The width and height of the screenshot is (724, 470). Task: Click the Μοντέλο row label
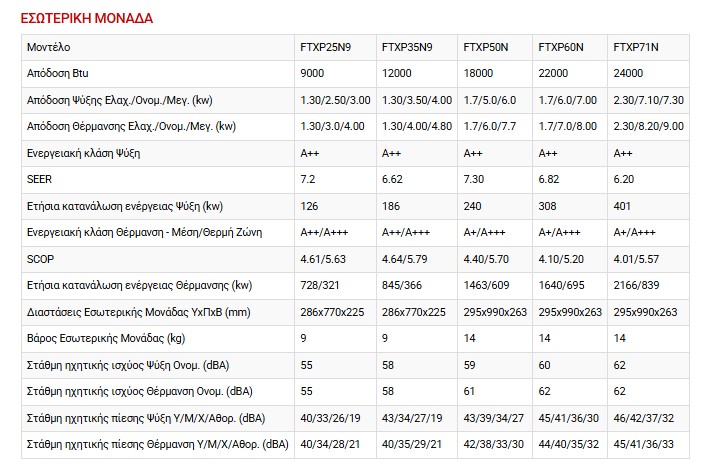pos(49,47)
